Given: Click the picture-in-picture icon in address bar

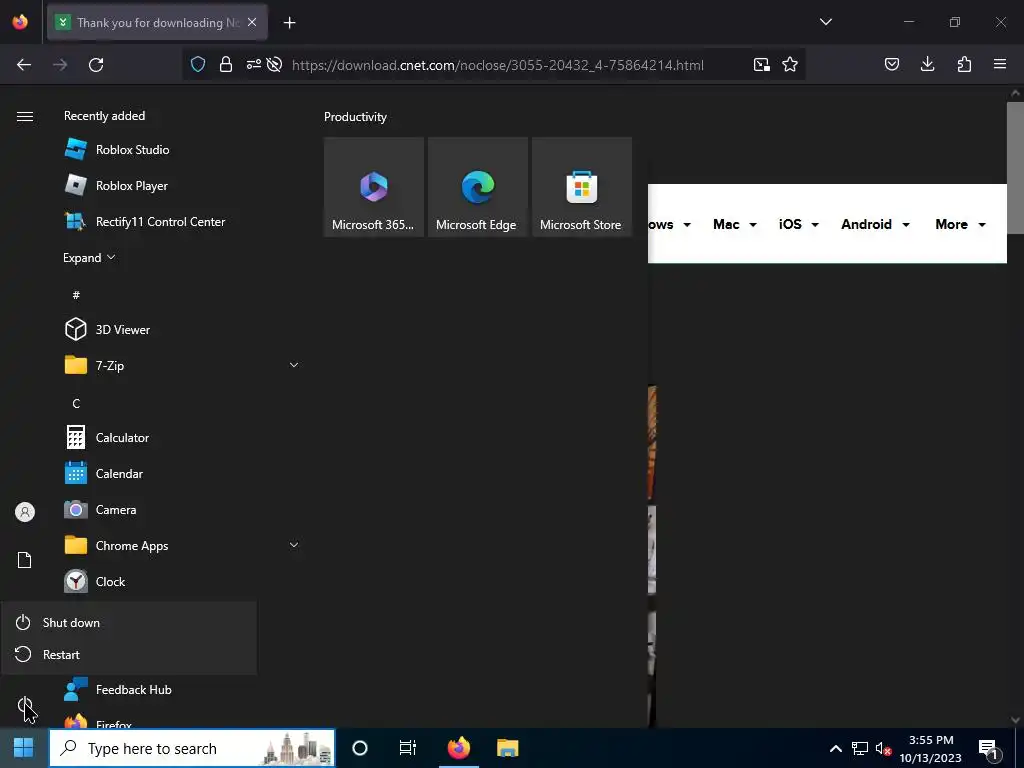Looking at the screenshot, I should point(761,65).
